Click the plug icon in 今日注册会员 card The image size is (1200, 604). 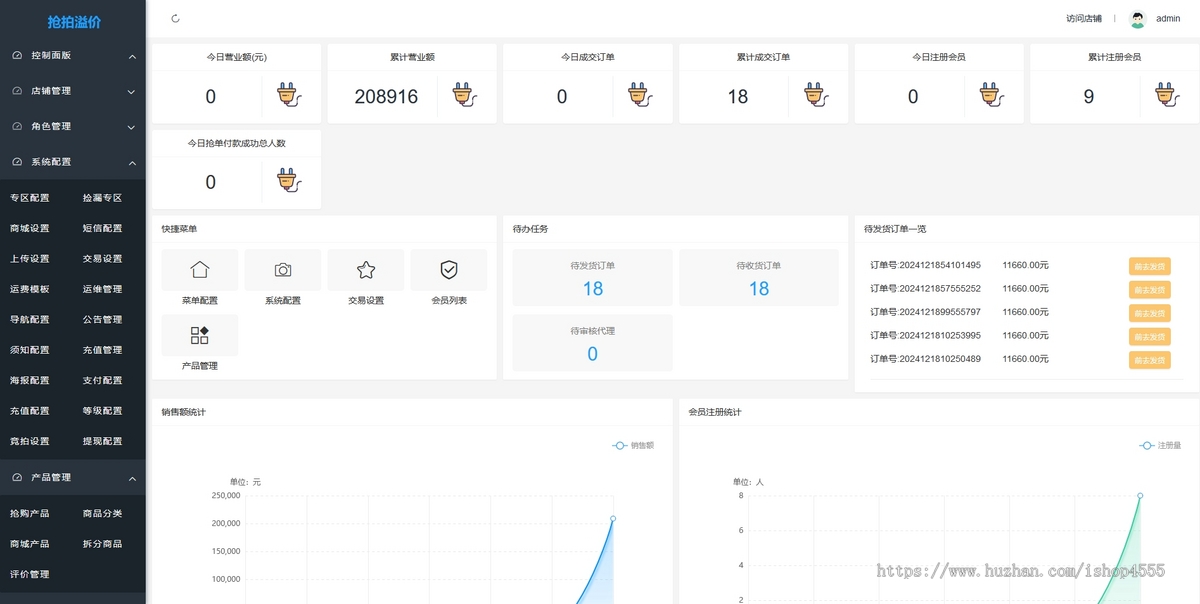pyautogui.click(x=992, y=95)
